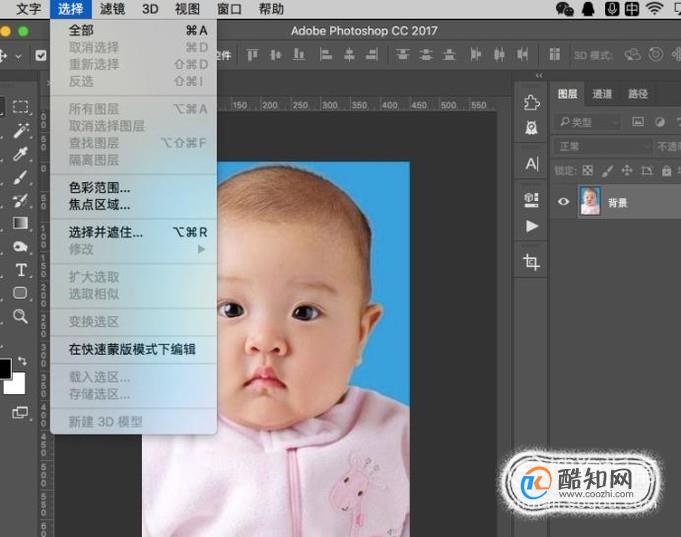The image size is (681, 537).
Task: Open WeChat icon in macOS menu bar
Action: (x=565, y=9)
